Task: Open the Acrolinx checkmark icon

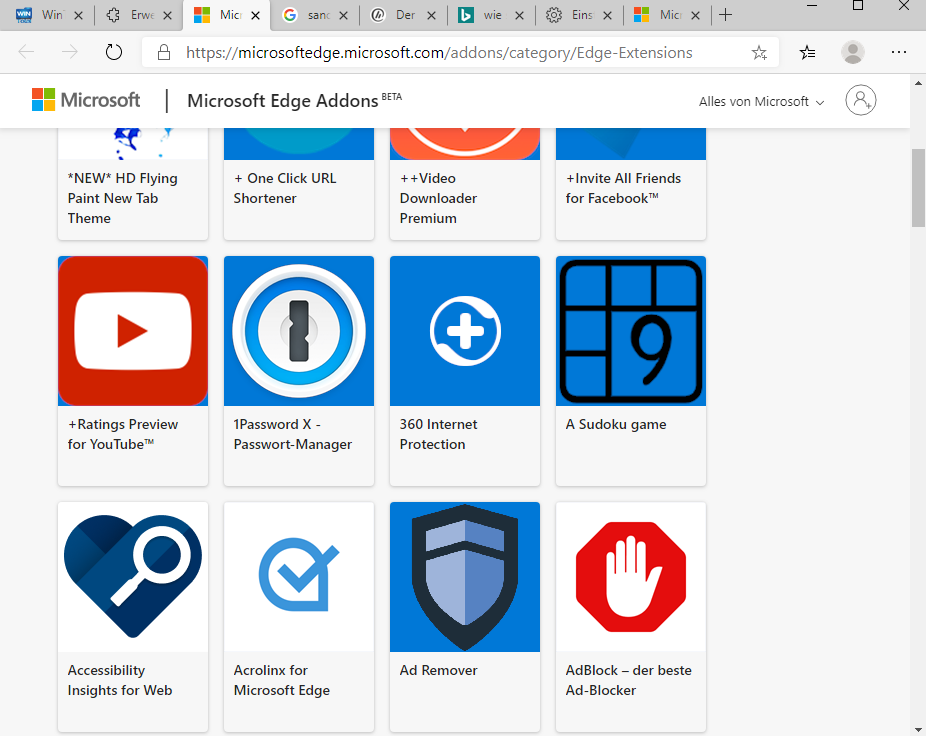Action: coord(299,577)
